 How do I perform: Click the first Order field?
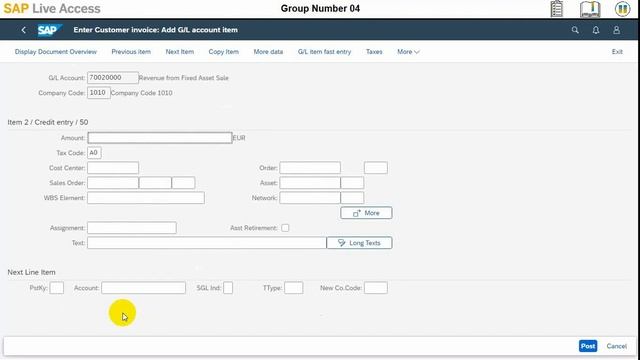click(310, 168)
